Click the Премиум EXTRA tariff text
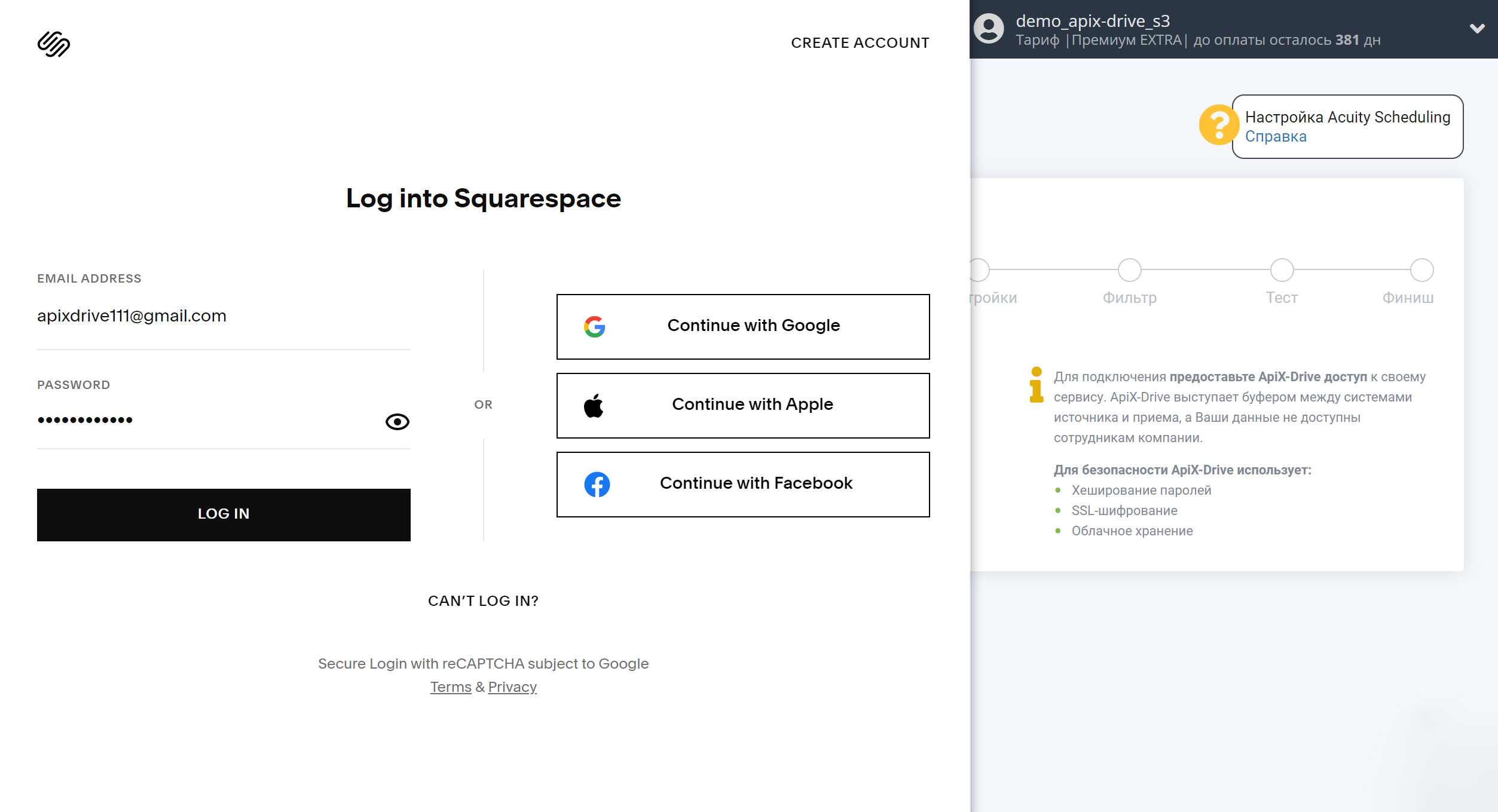This screenshot has width=1498, height=812. pyautogui.click(x=1127, y=40)
